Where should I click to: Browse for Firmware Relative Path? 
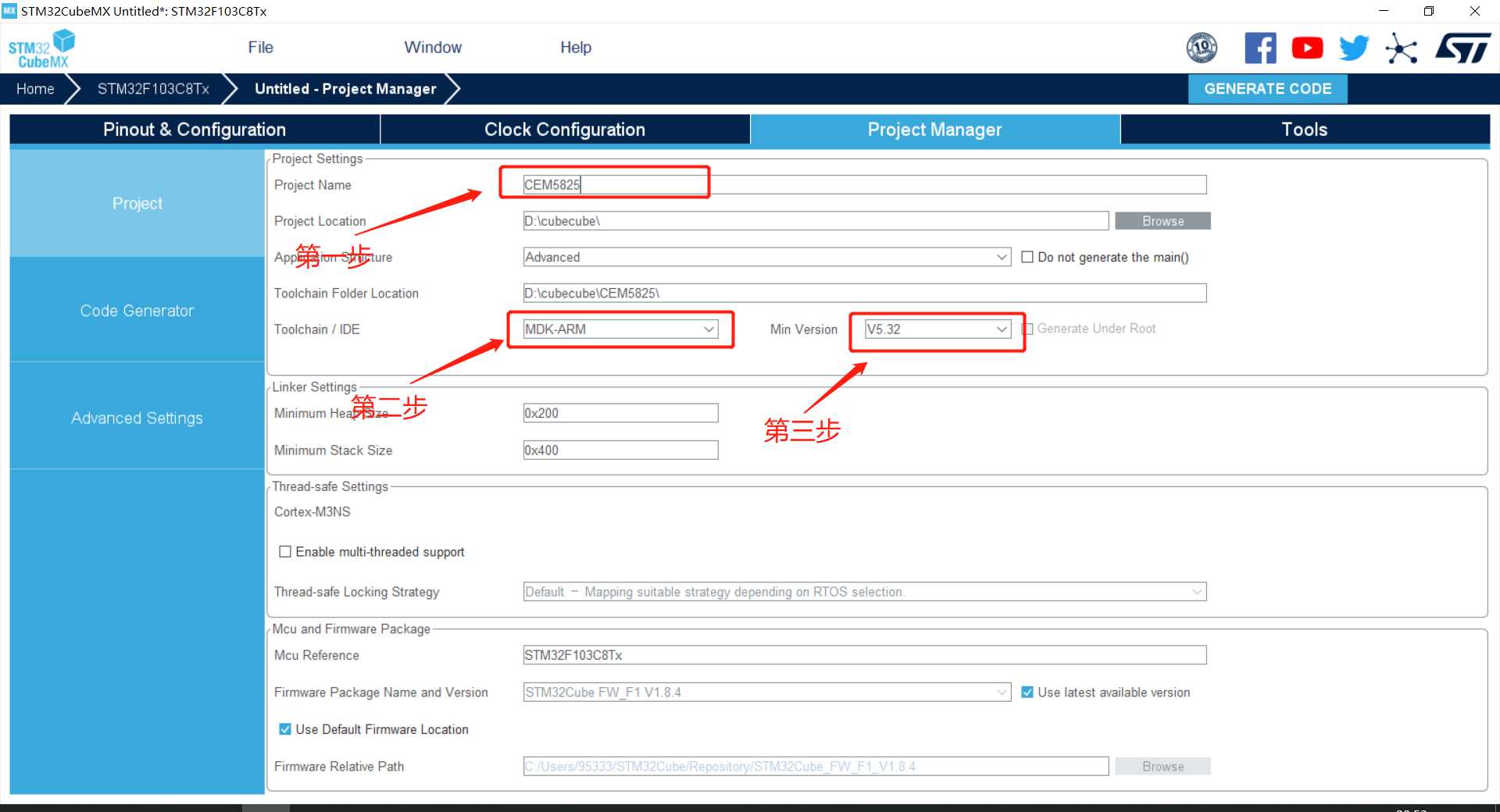click(x=1162, y=767)
